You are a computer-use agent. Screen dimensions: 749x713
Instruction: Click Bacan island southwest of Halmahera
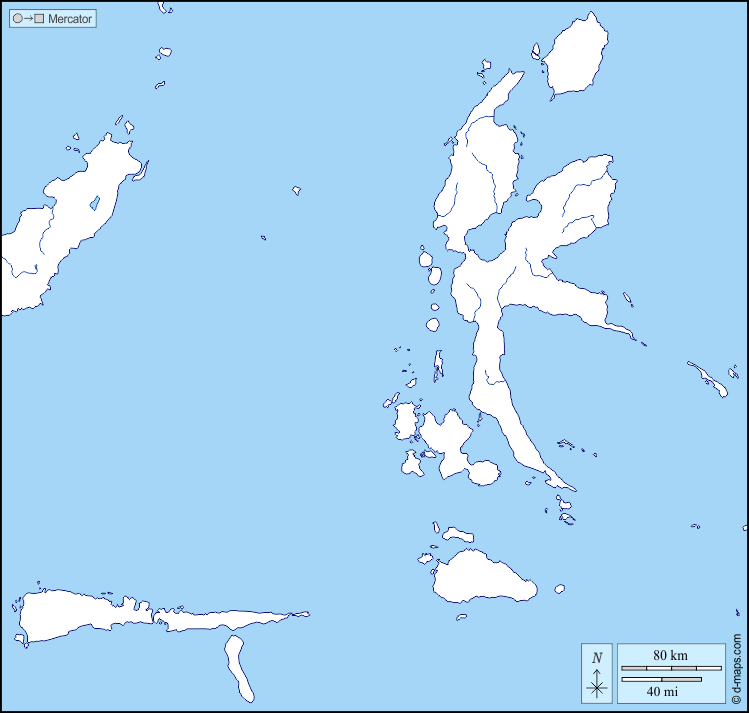pos(447,440)
